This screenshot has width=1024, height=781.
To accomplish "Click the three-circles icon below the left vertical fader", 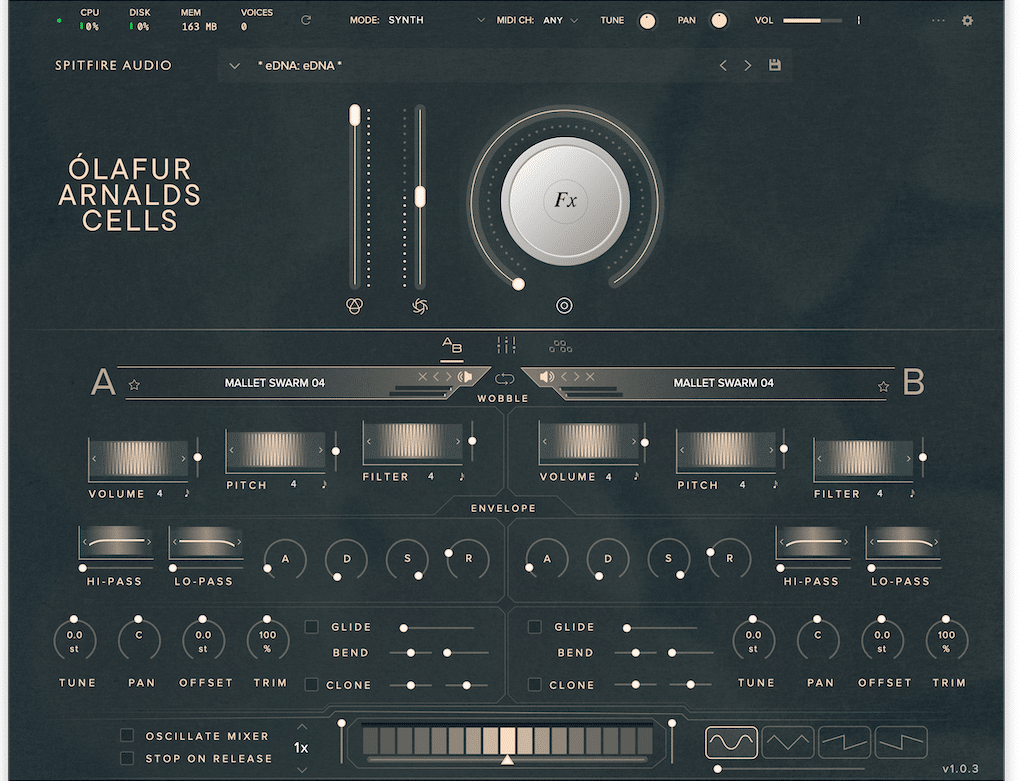I will pos(354,306).
